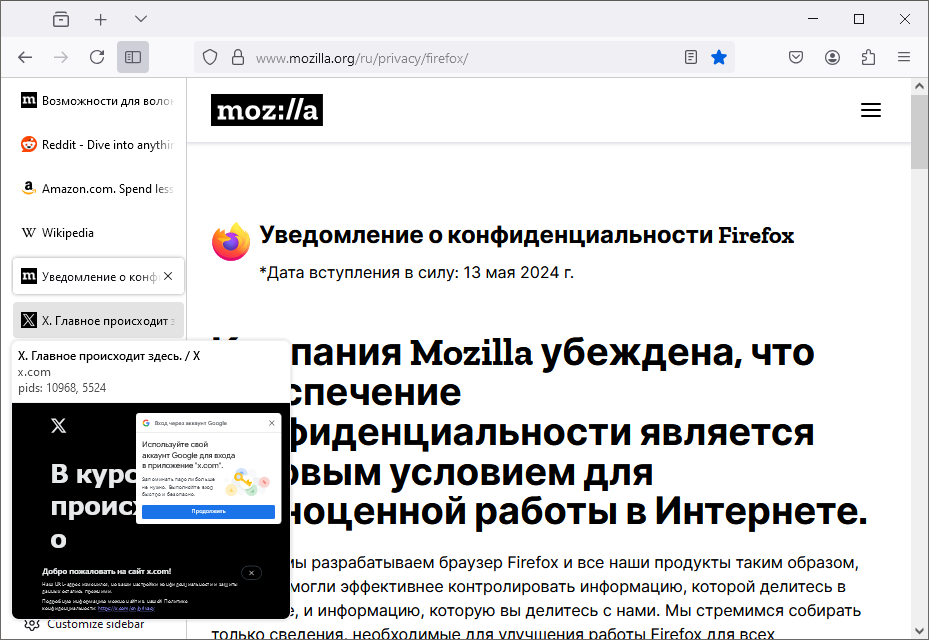Go back to the previous page
The width and height of the screenshot is (929, 640).
click(x=25, y=57)
